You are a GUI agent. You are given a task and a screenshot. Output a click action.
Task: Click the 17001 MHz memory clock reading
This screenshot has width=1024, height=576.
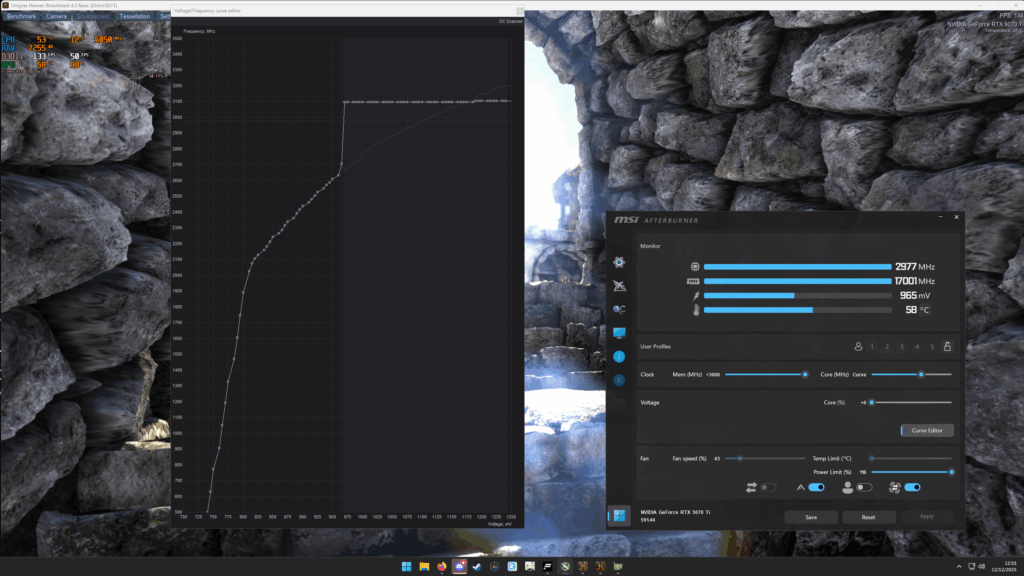914,281
